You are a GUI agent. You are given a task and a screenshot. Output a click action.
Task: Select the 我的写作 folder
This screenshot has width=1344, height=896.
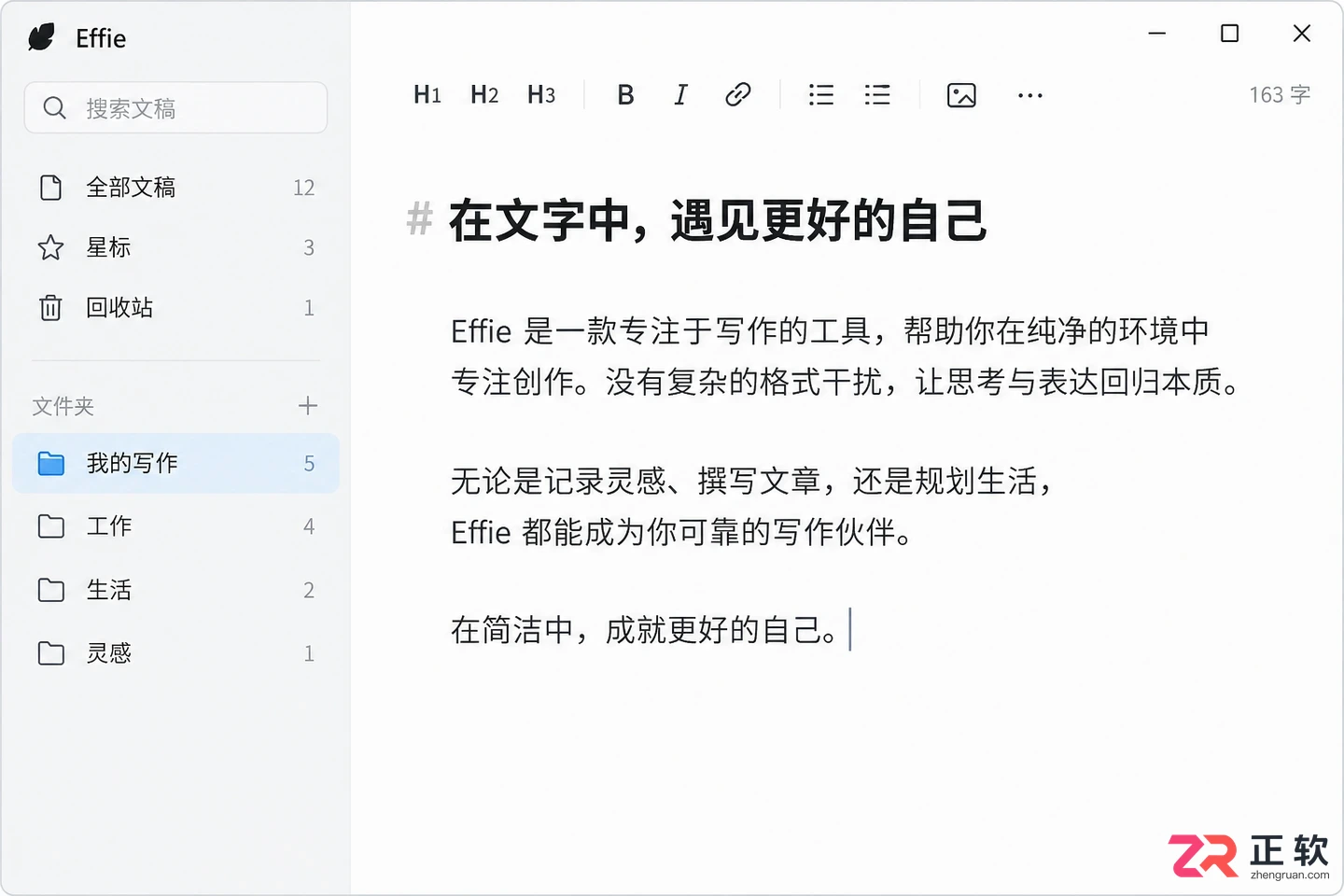click(175, 463)
